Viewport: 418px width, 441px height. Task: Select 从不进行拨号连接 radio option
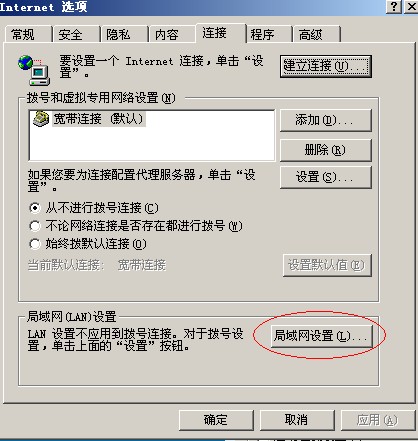click(35, 208)
